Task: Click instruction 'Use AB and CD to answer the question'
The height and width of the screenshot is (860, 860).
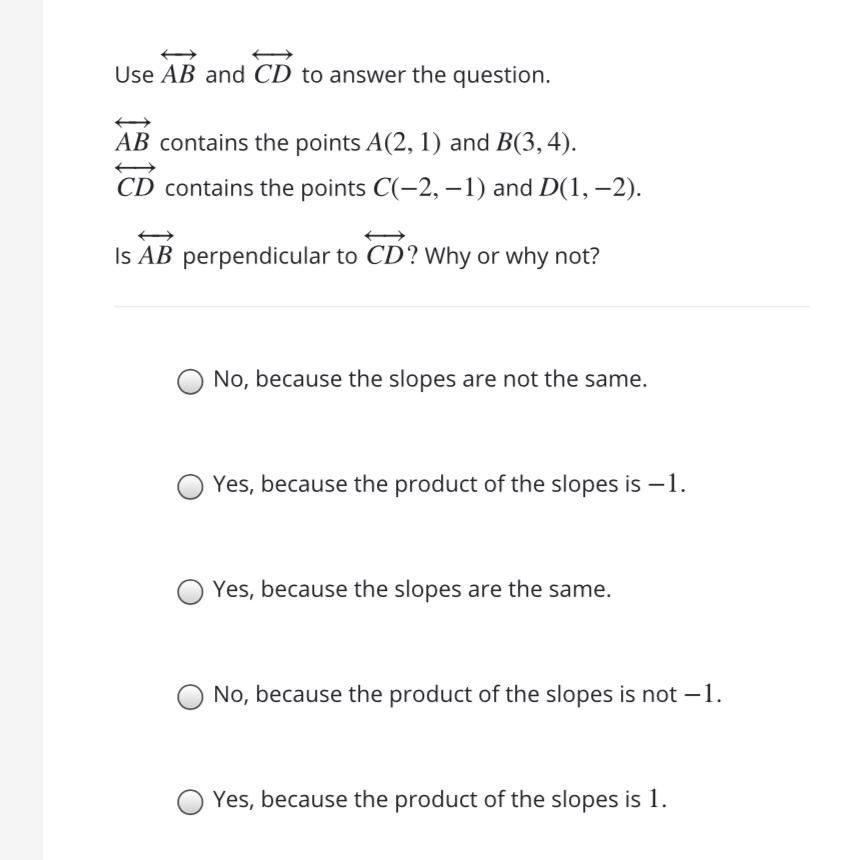Action: click(332, 75)
